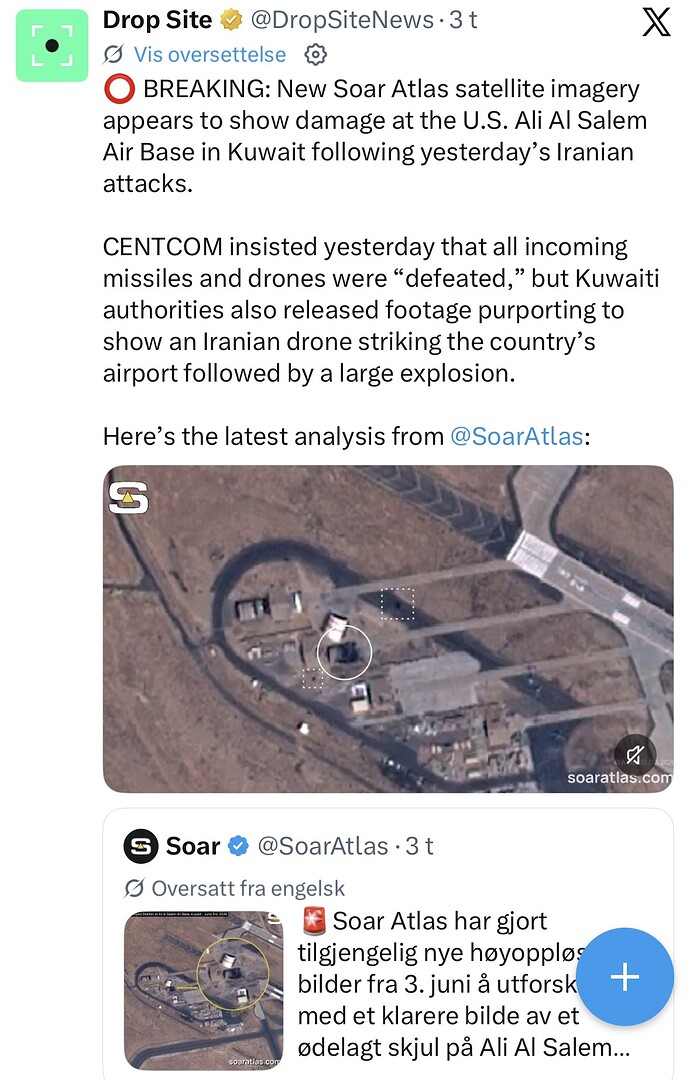Click Soar's blue verified checkmark
The height and width of the screenshot is (1080, 690).
tap(238, 846)
